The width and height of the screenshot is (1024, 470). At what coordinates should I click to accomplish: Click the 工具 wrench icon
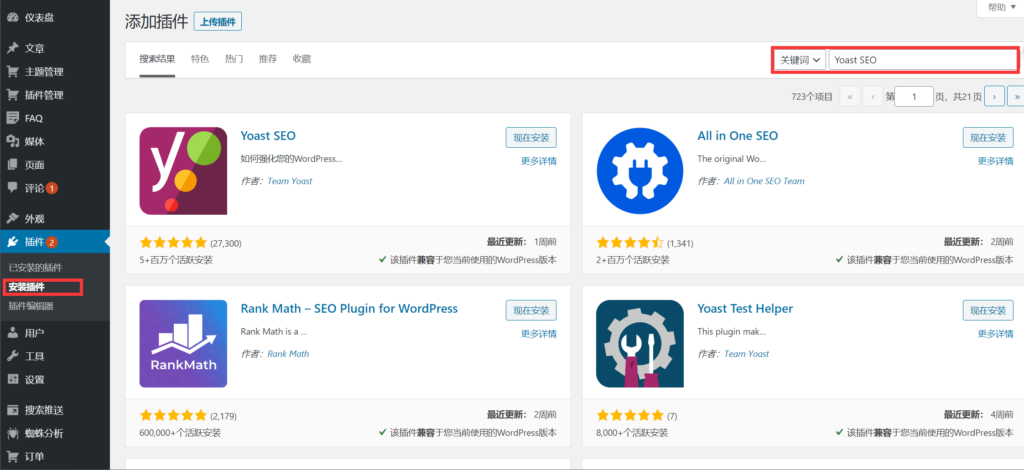pyautogui.click(x=12, y=356)
